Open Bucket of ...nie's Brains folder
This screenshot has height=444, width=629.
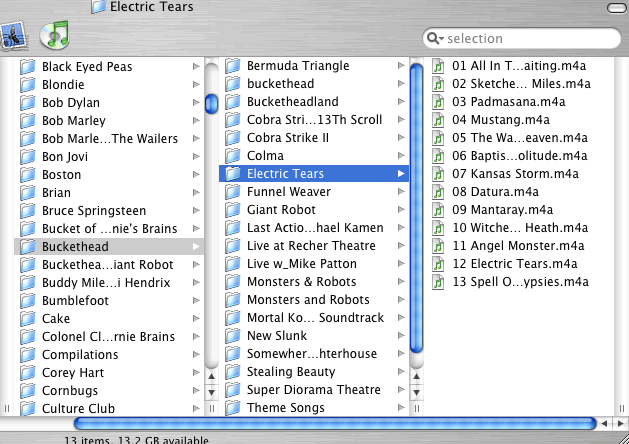109,229
